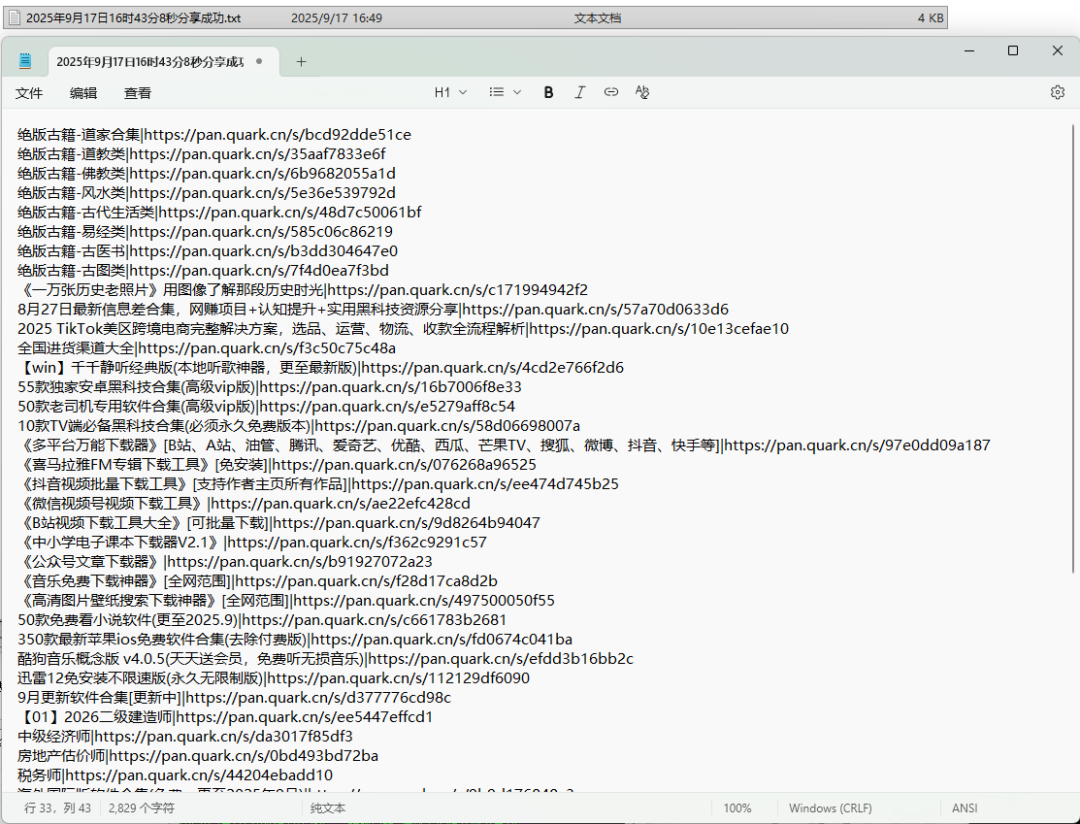
Task: Click the clear formatting icon
Action: [x=642, y=92]
